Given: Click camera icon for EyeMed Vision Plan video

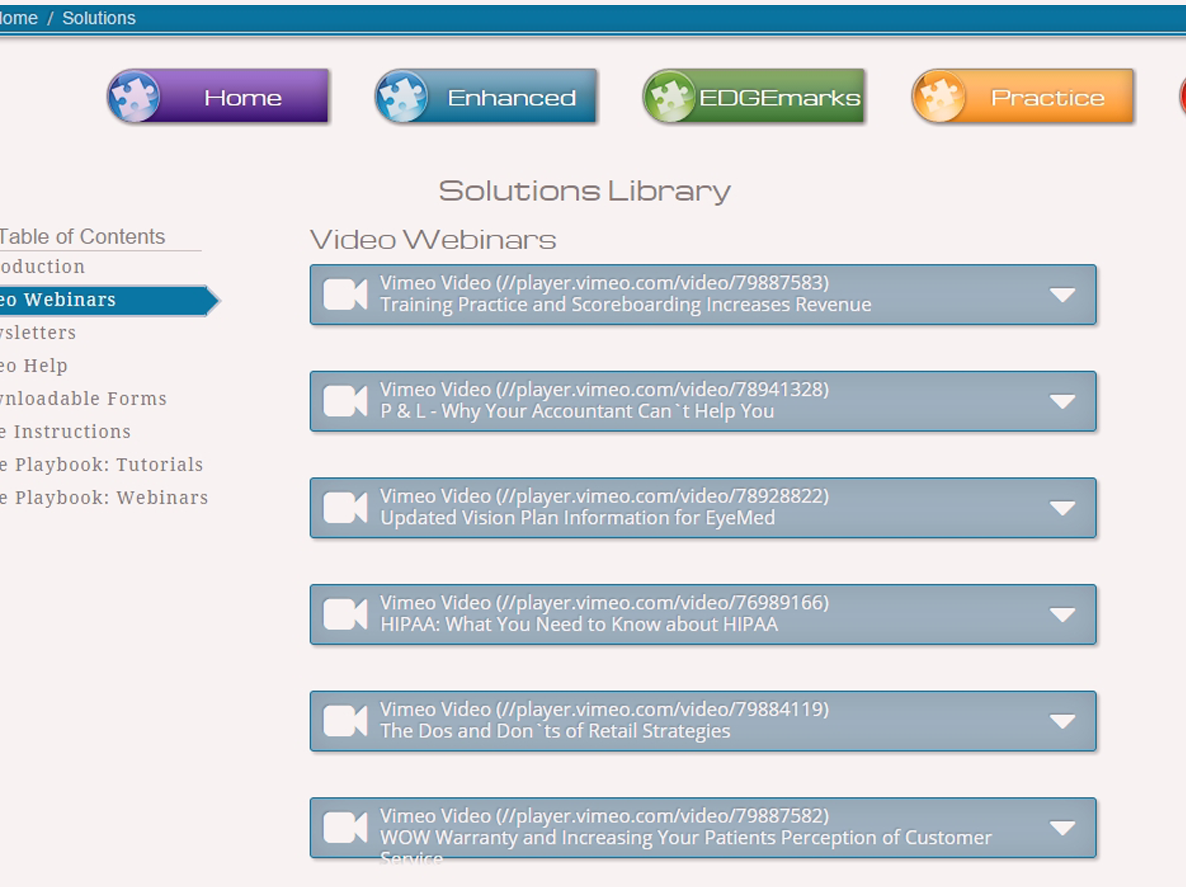Looking at the screenshot, I should 346,507.
